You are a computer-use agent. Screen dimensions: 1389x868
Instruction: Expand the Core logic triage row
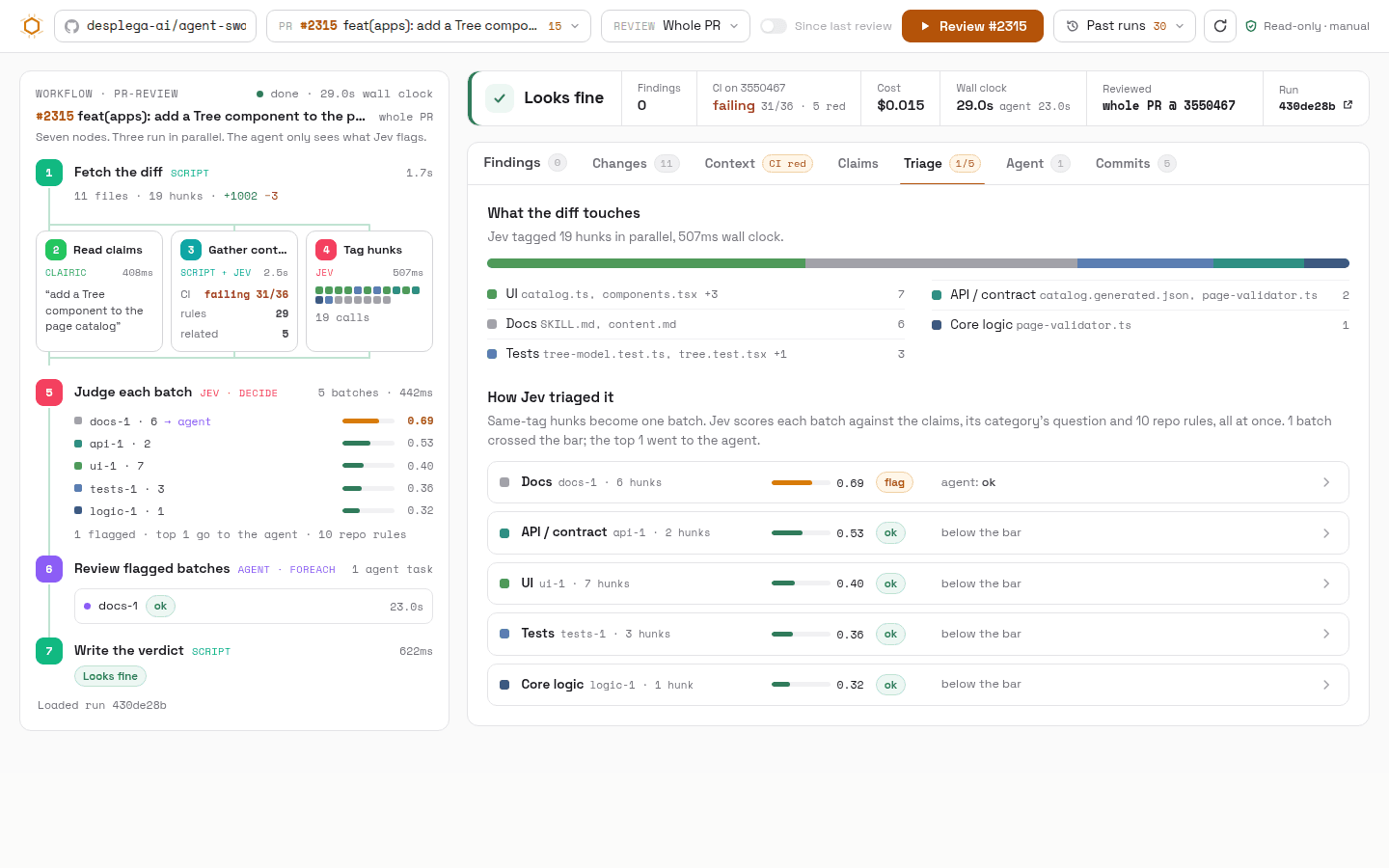click(x=918, y=685)
